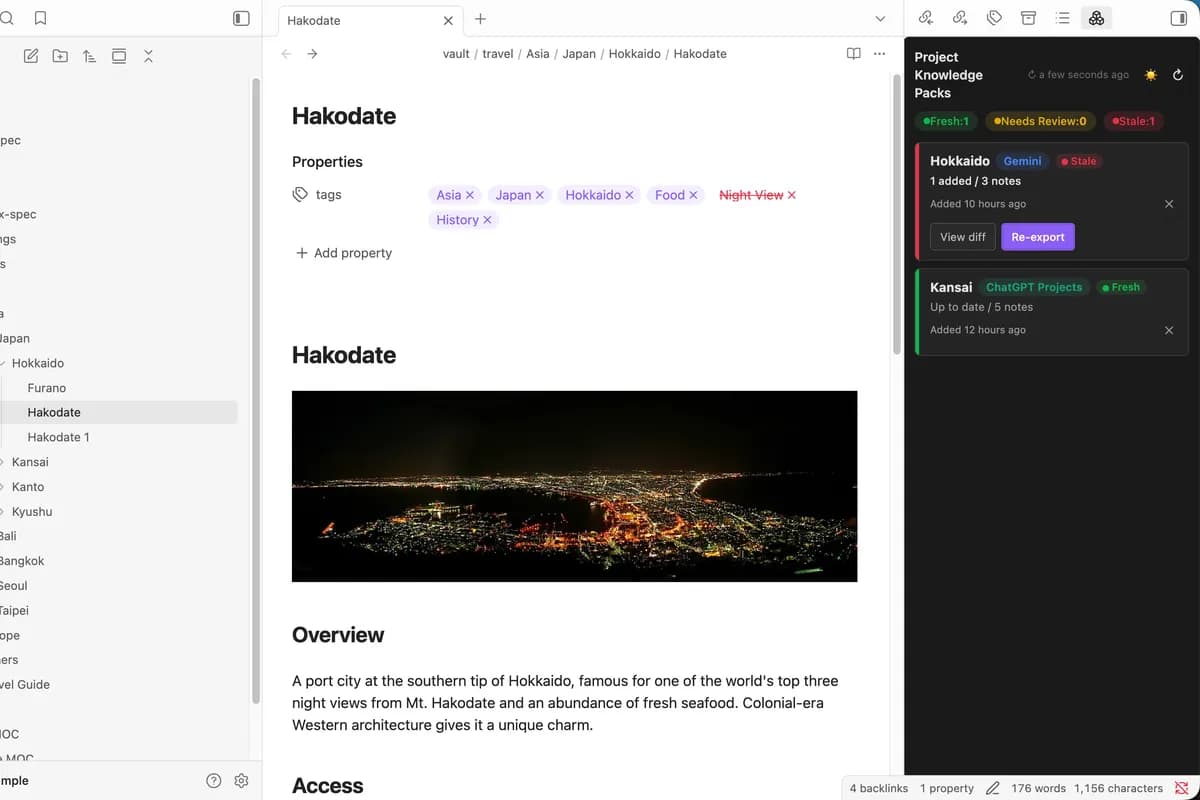Select the Project Knowledge Packs panel icon
Screen dimensions: 1200x800
[1096, 18]
